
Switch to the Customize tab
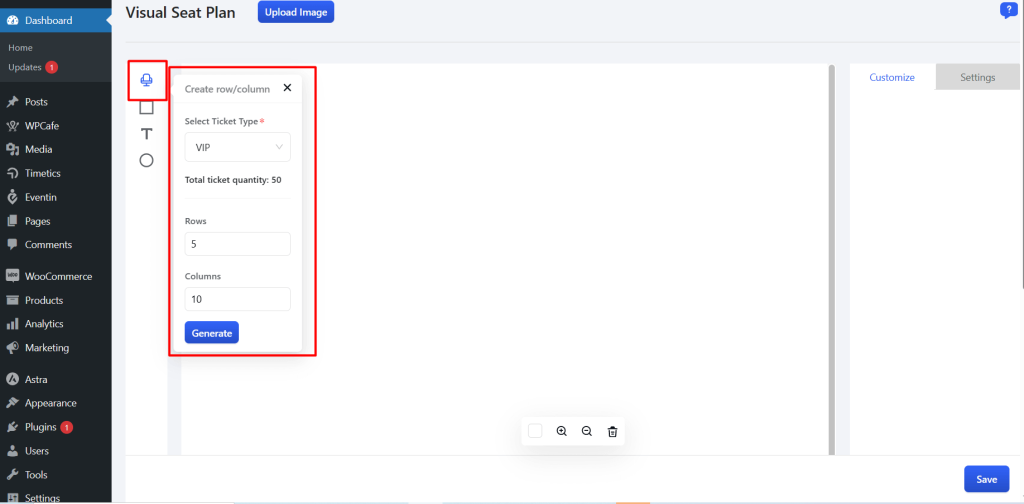coord(892,77)
